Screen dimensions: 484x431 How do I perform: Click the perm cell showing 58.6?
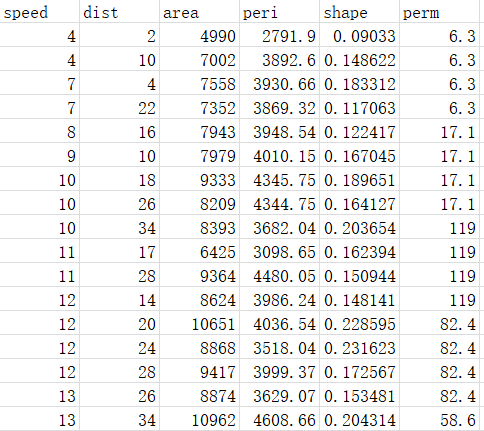[439, 419]
